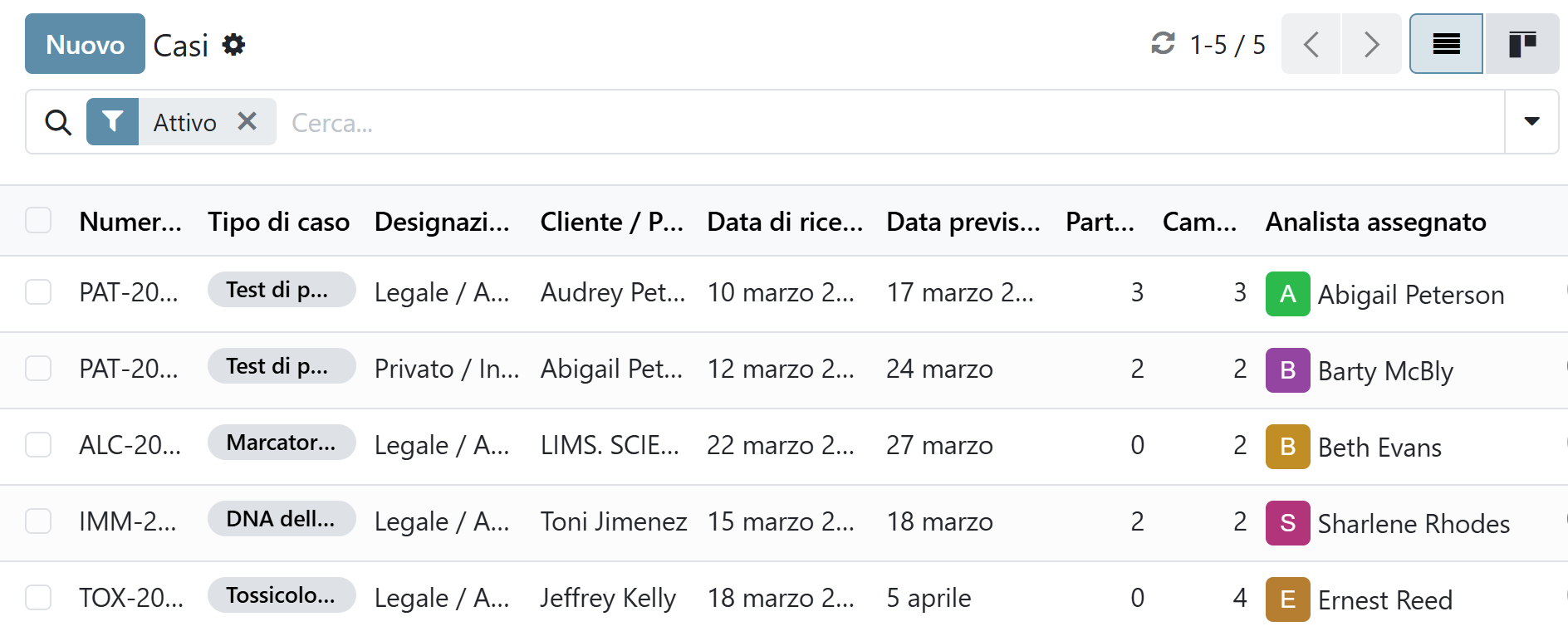Open Beth Evans analyst record
This screenshot has width=1568, height=636.
pos(1379,448)
